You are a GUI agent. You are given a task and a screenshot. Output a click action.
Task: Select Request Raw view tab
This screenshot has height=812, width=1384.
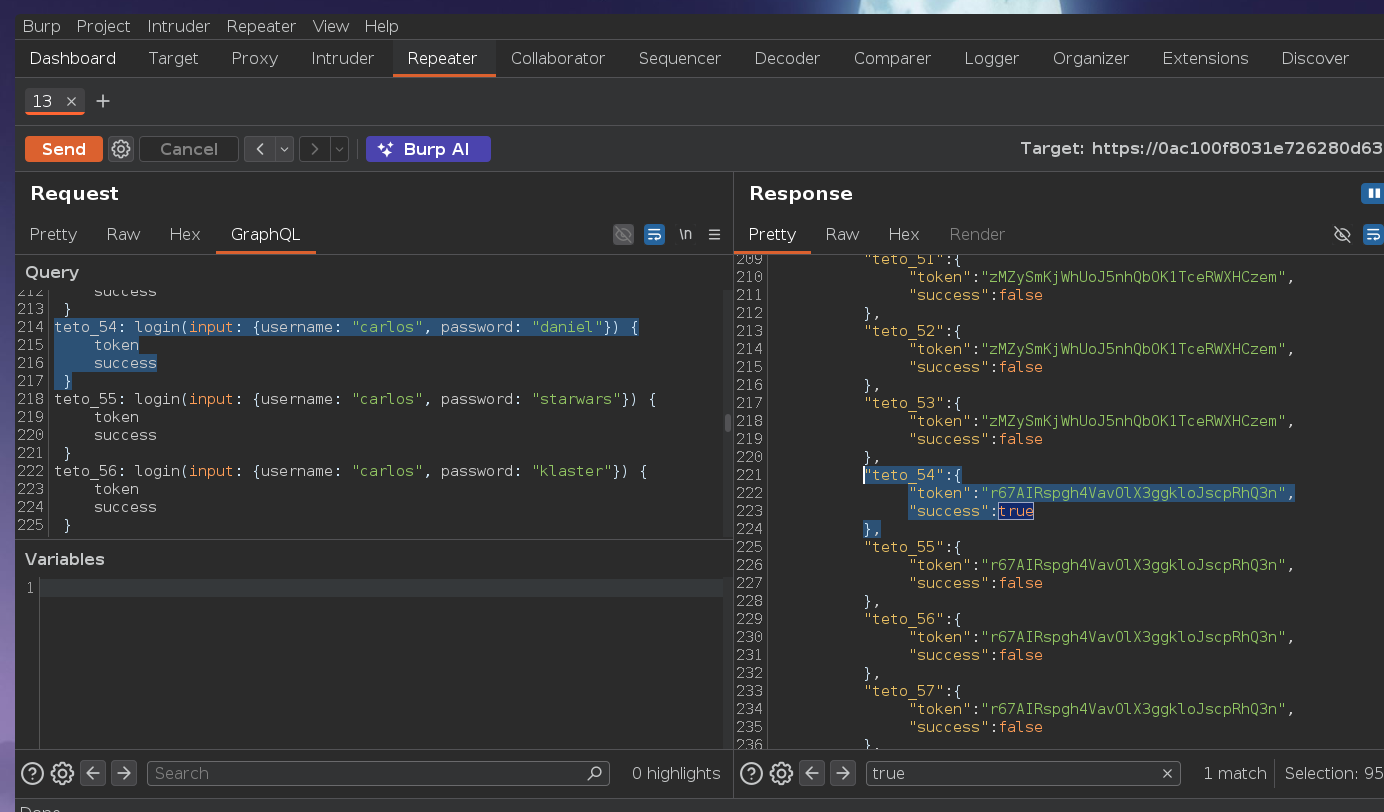123,234
